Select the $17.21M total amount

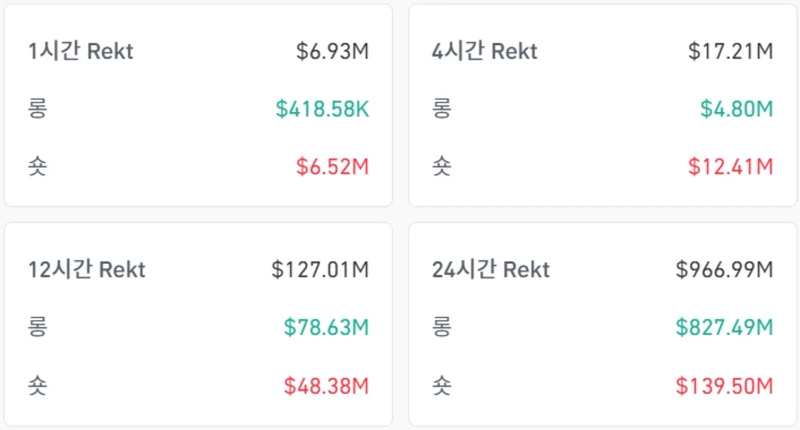click(x=731, y=52)
